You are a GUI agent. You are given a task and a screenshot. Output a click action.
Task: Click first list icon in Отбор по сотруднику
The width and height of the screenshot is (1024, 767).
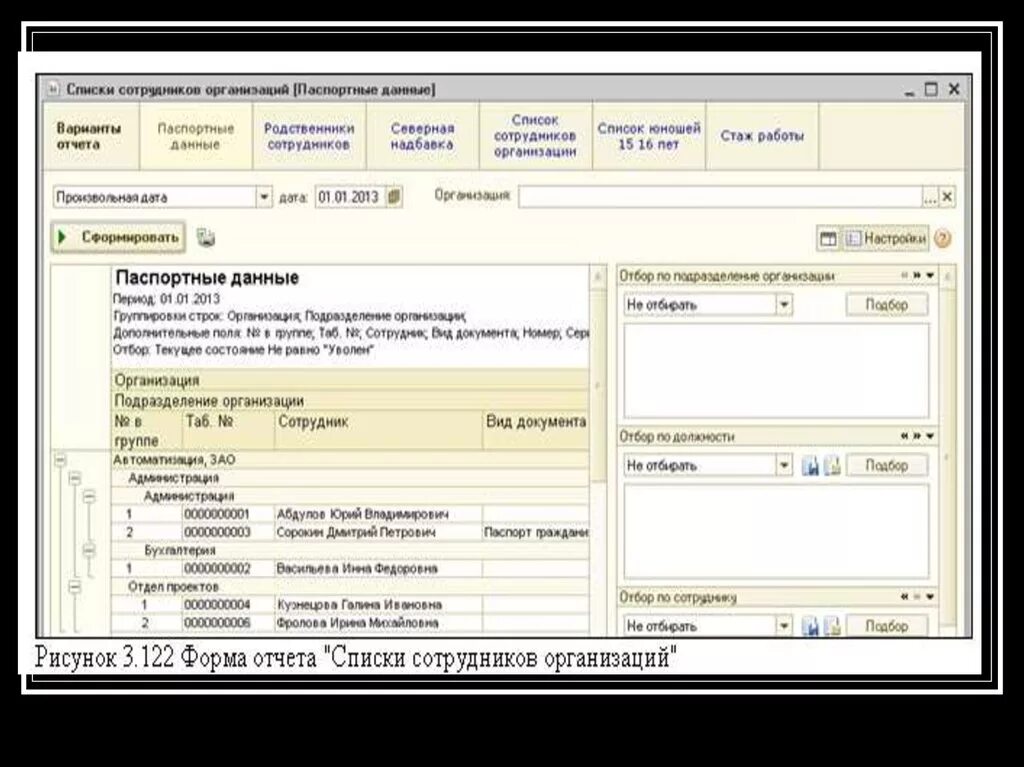tap(810, 627)
